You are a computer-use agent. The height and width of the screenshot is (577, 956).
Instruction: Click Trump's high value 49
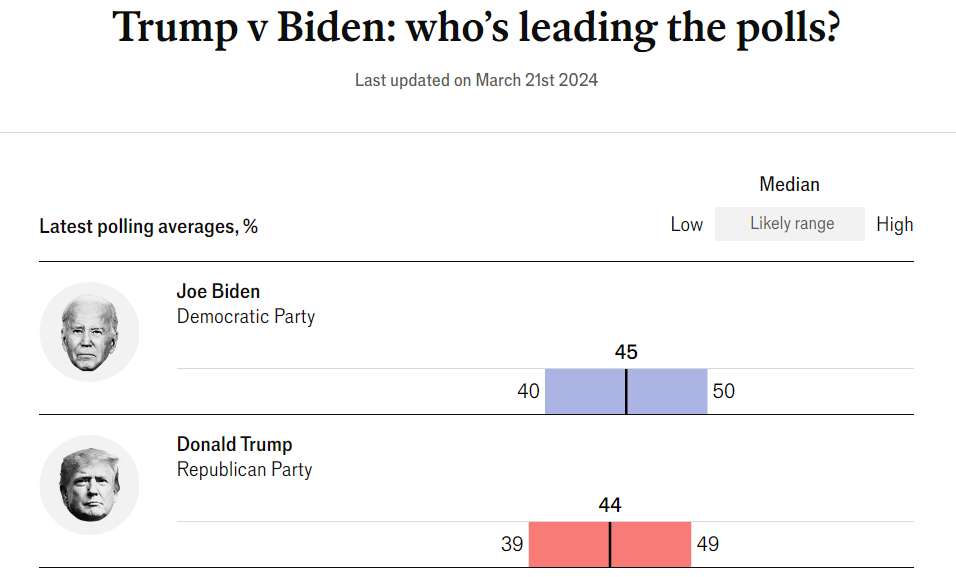click(x=707, y=544)
